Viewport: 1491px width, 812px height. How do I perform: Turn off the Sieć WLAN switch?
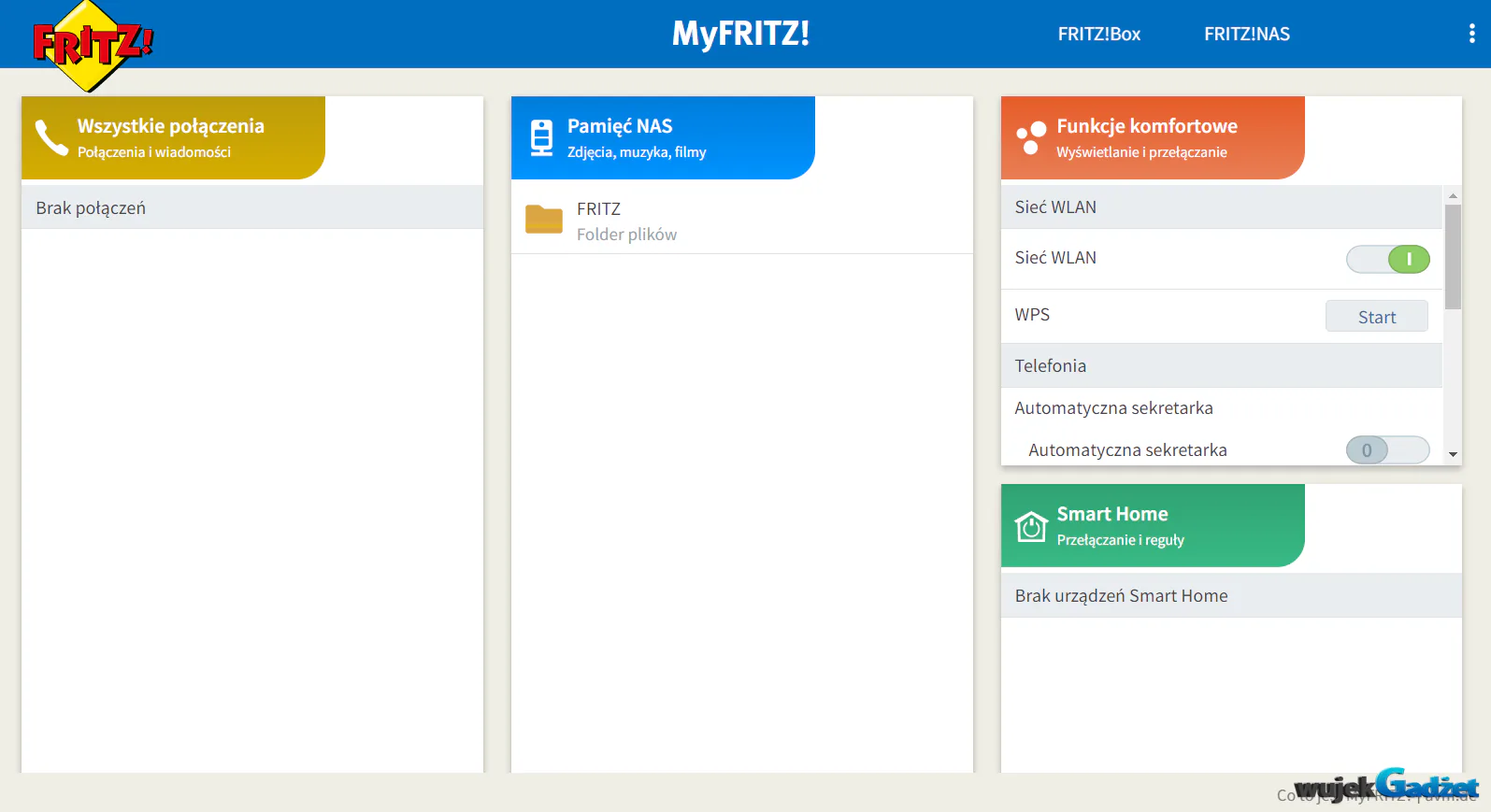(x=1387, y=259)
